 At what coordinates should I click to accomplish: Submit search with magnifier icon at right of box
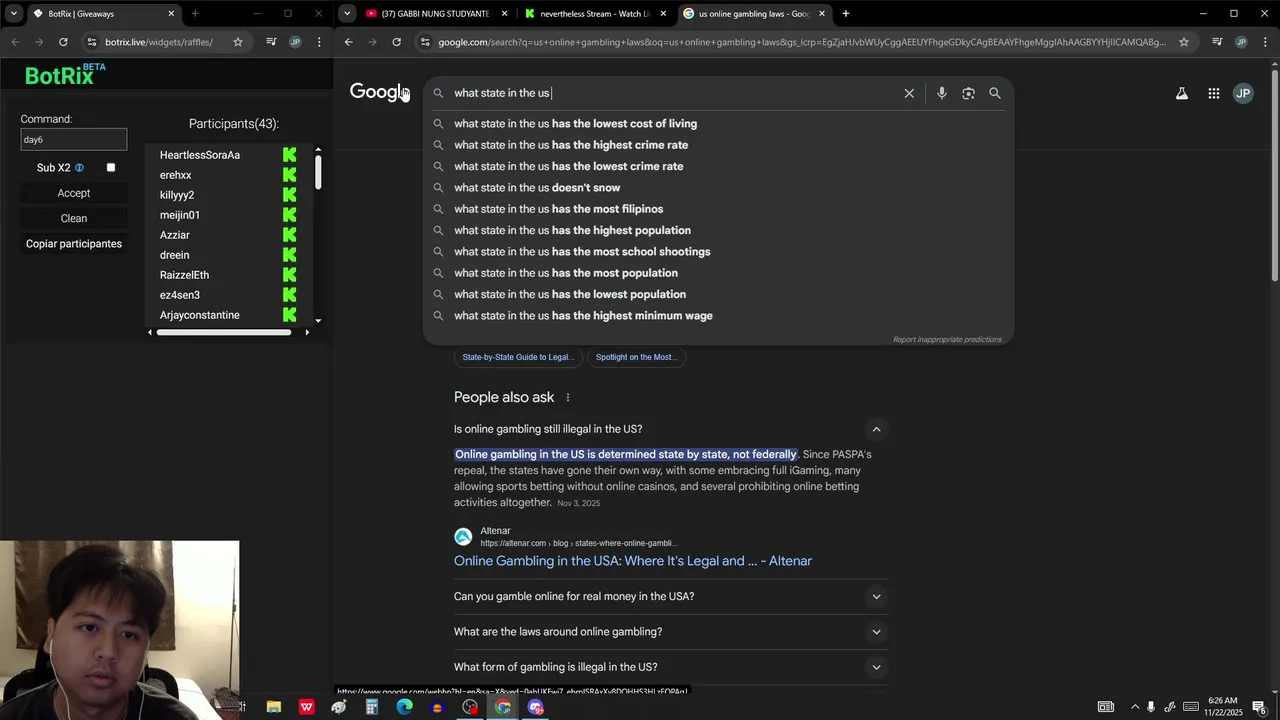tap(995, 93)
